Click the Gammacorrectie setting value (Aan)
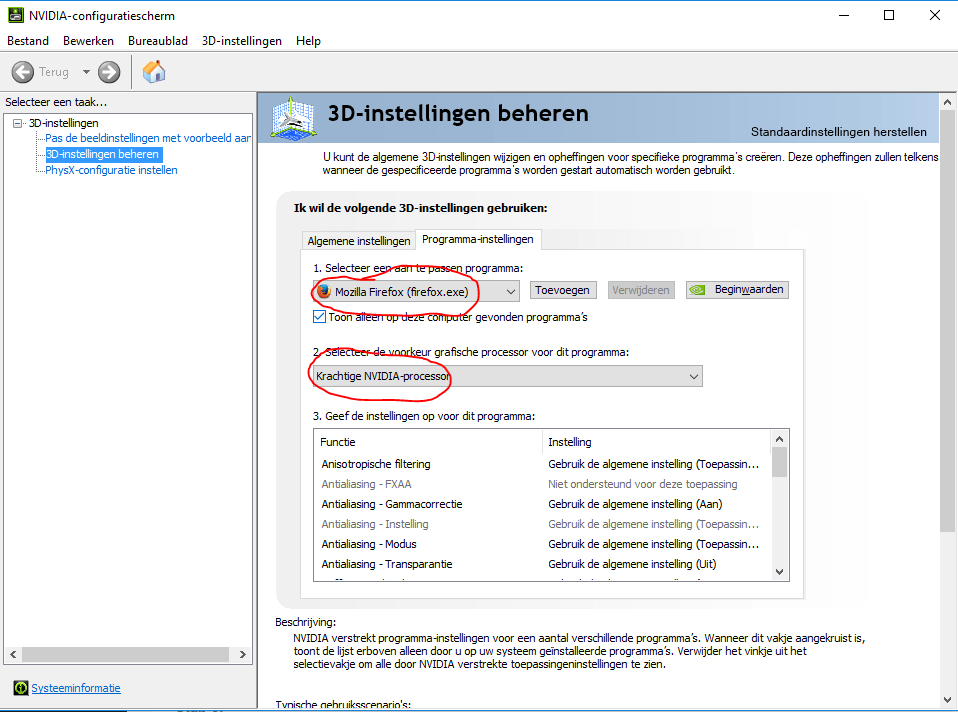Viewport: 958px width, 712px height. (635, 504)
